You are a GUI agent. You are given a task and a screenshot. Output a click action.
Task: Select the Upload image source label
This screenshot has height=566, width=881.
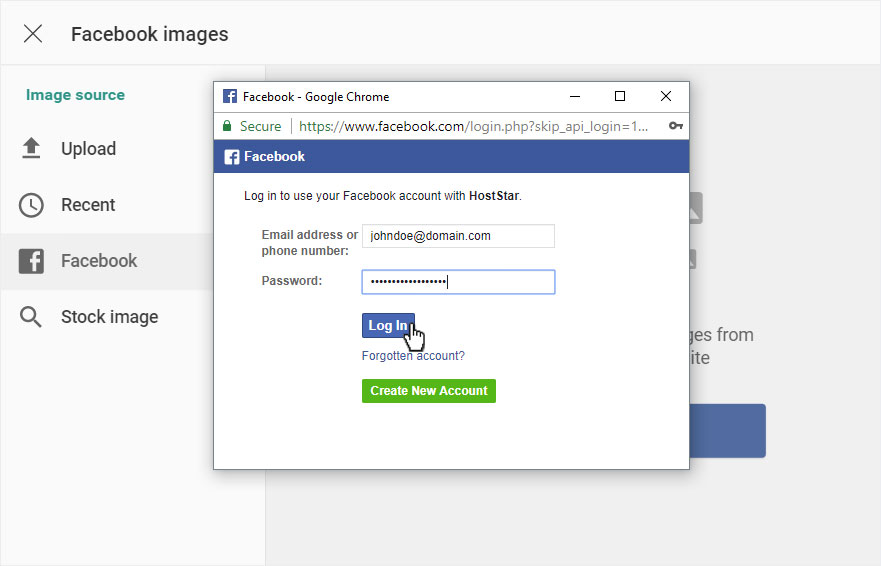pos(88,149)
